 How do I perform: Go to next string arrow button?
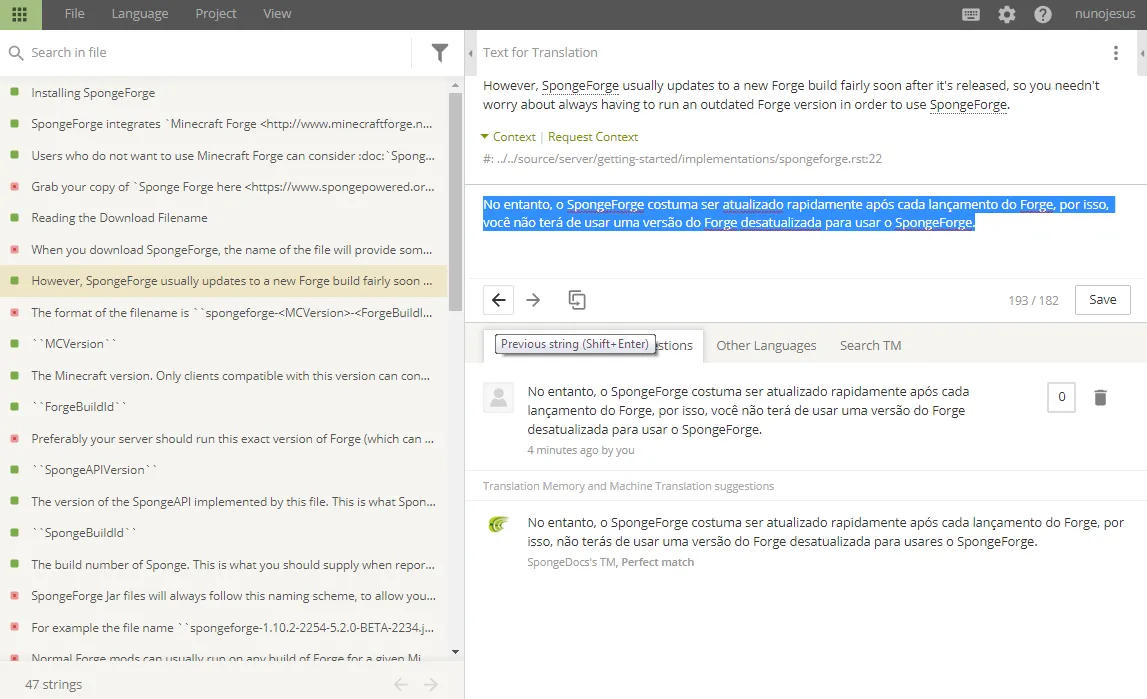(533, 300)
